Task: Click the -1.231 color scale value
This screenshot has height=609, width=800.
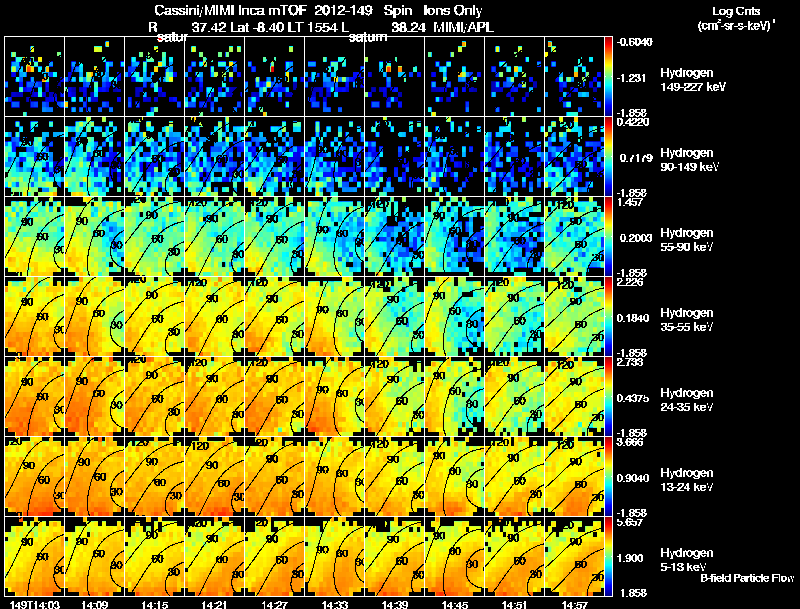Action: click(x=631, y=78)
